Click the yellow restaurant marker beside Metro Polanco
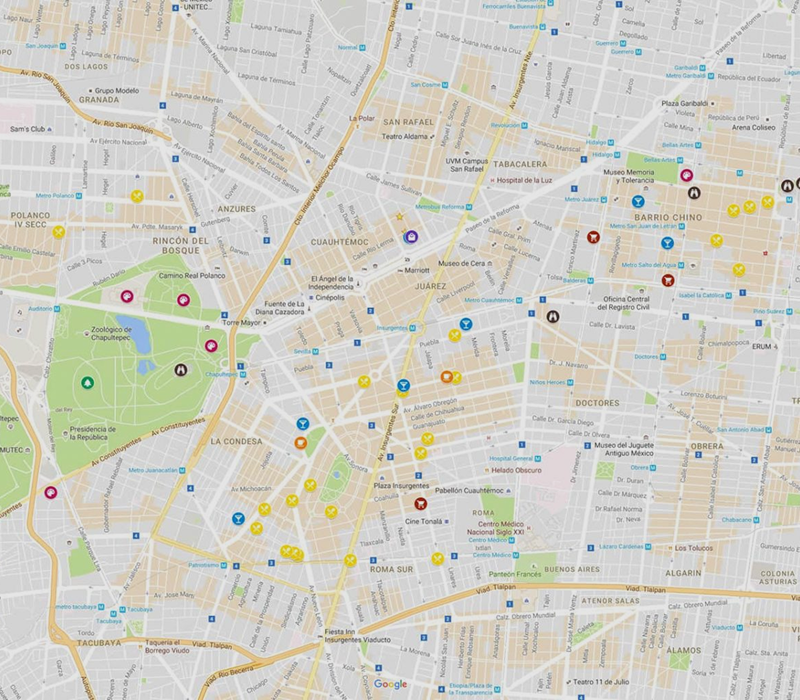This screenshot has width=800, height=700. pyautogui.click(x=137, y=196)
